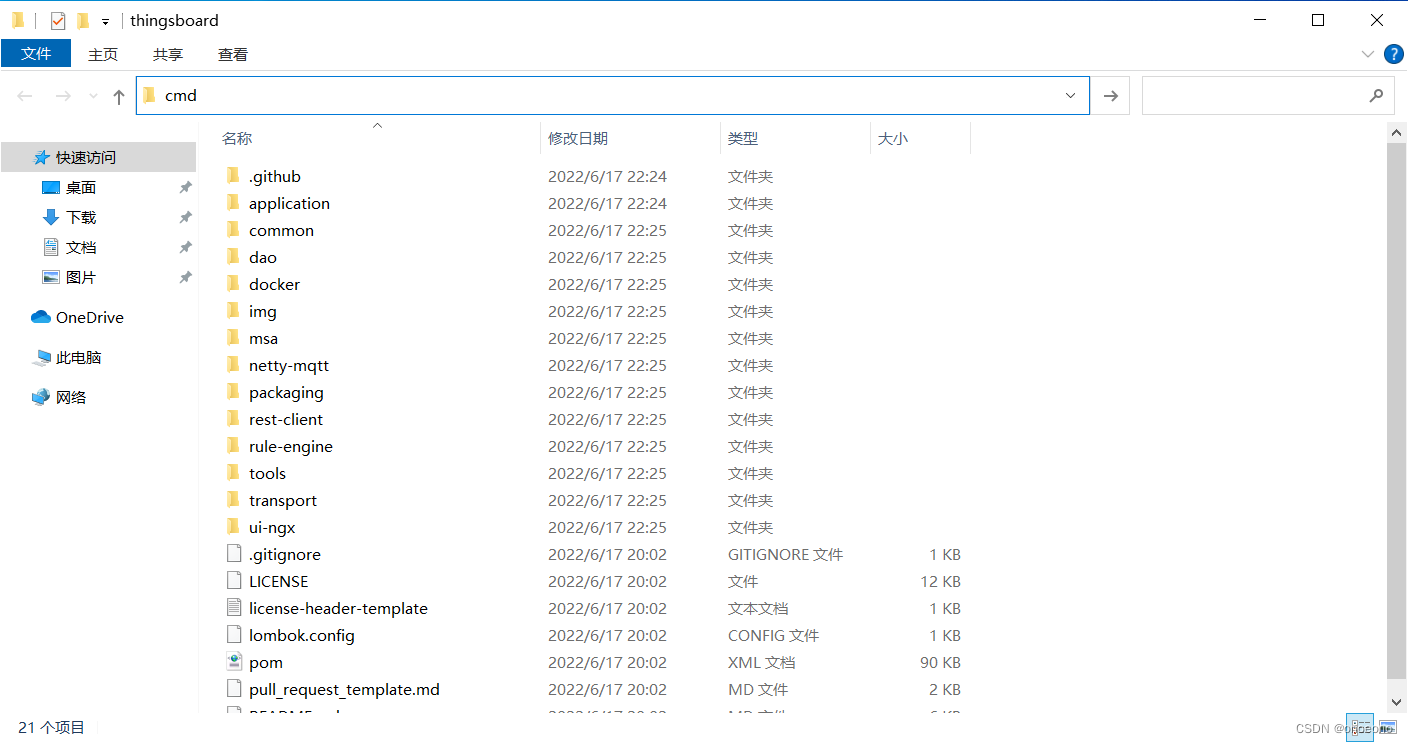This screenshot has height=743, width=1408.
Task: Click the magnifier search icon
Action: [1376, 96]
